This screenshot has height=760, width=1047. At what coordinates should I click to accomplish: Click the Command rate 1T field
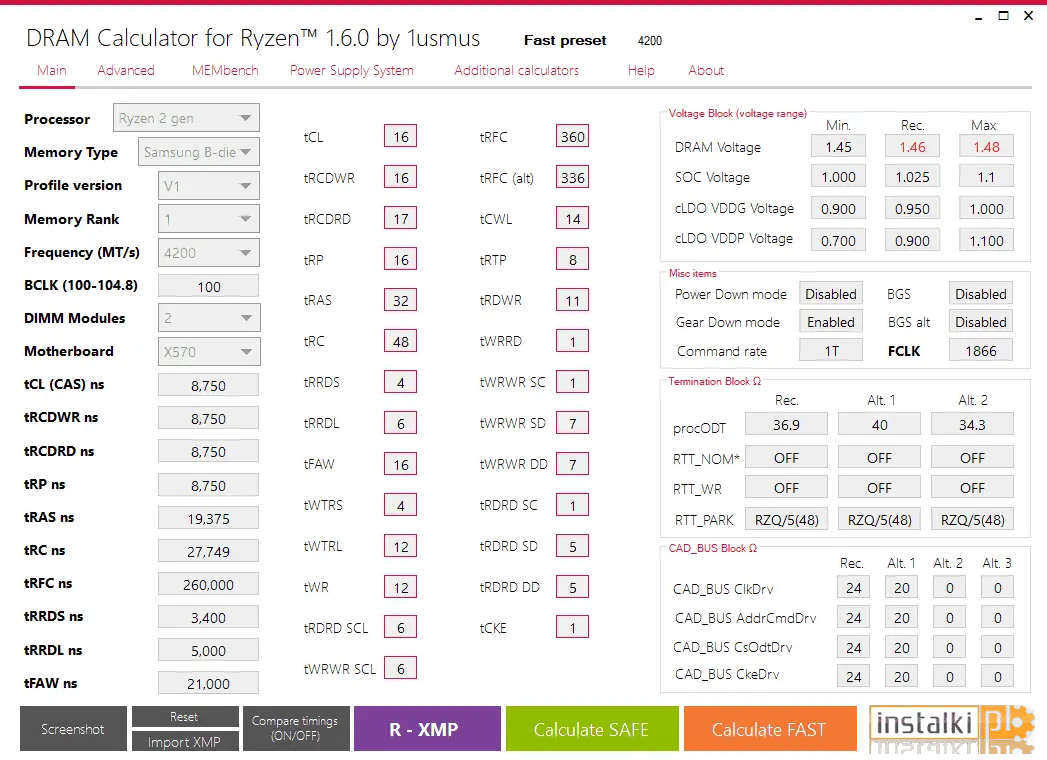pos(831,351)
